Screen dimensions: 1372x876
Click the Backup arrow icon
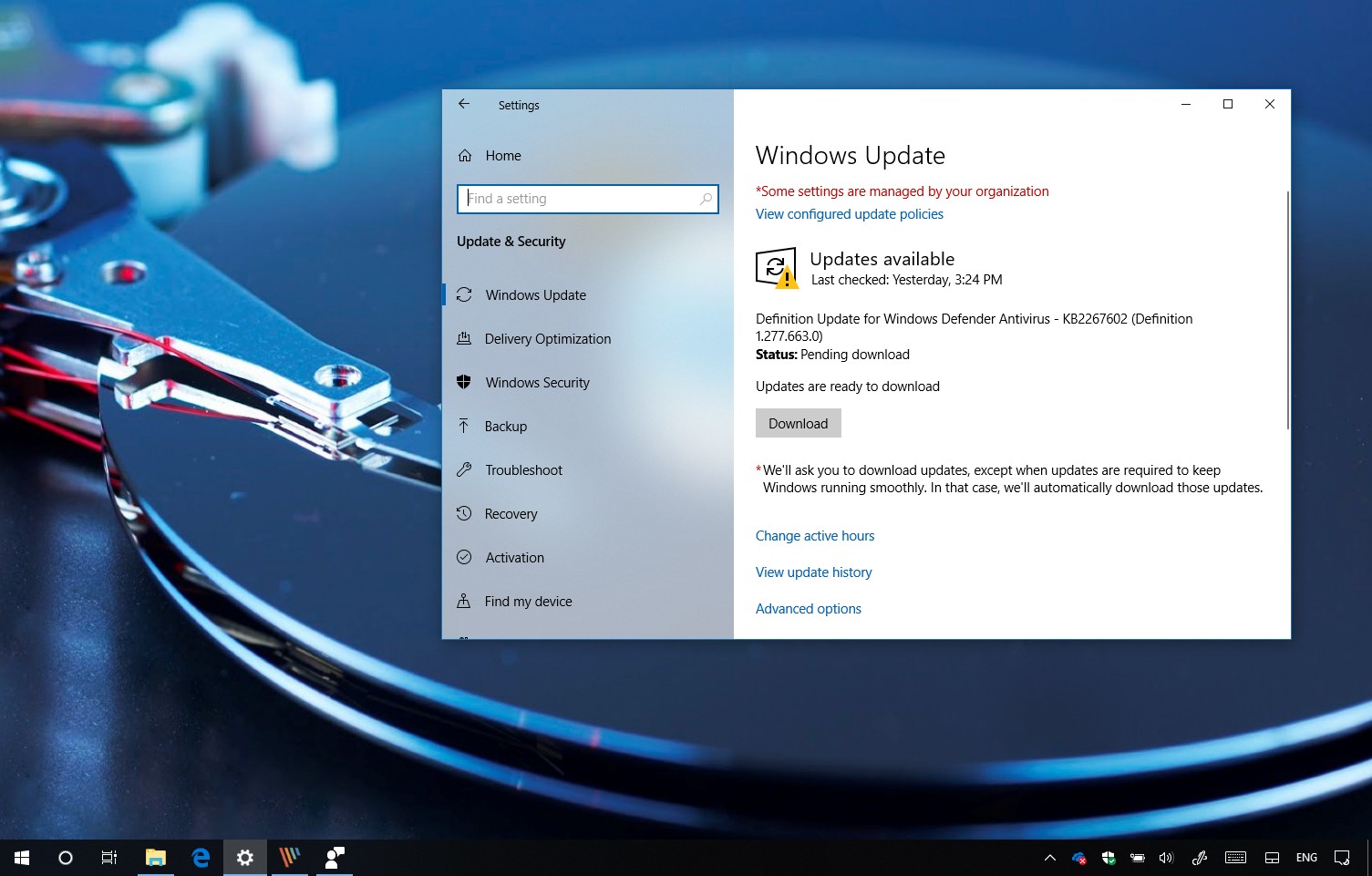[464, 426]
